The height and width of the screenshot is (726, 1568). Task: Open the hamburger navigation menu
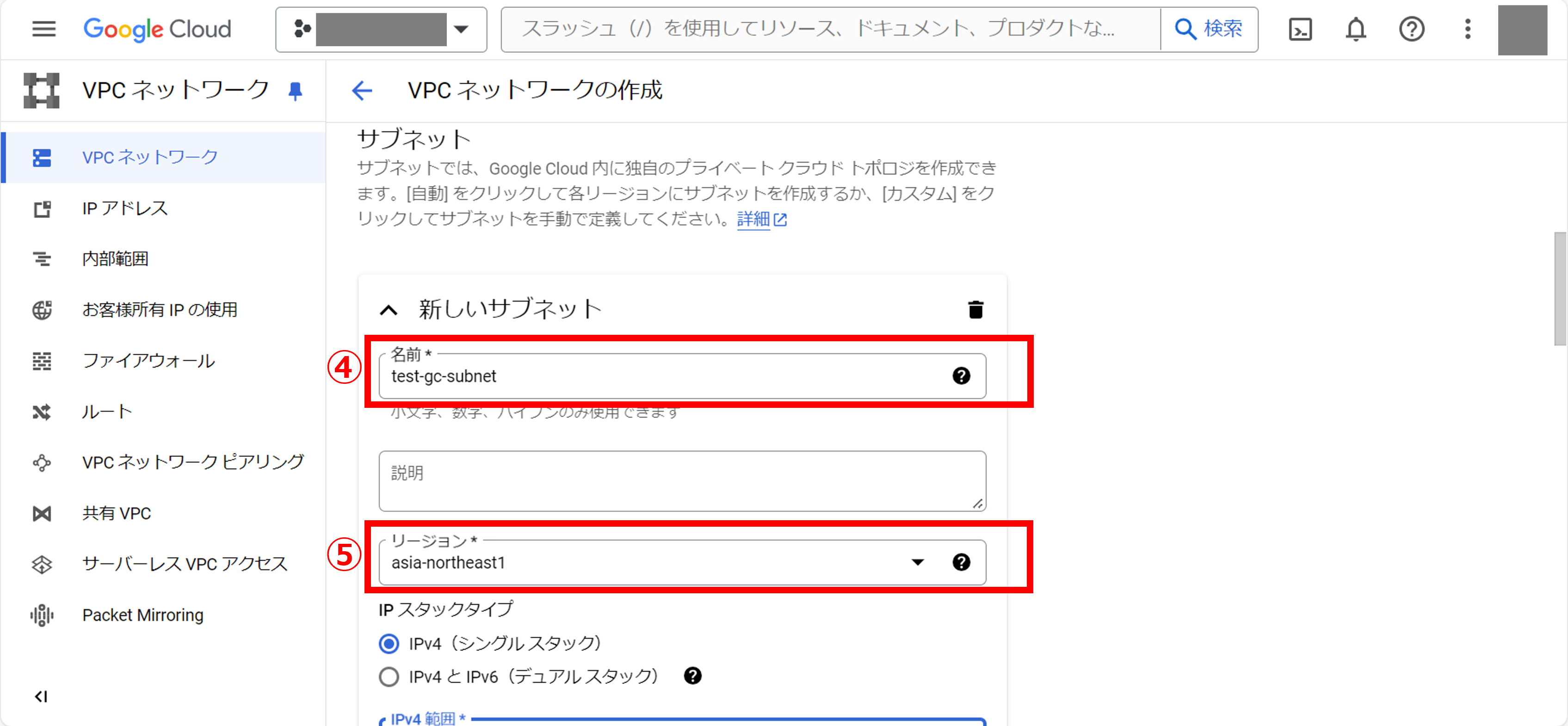point(44,29)
